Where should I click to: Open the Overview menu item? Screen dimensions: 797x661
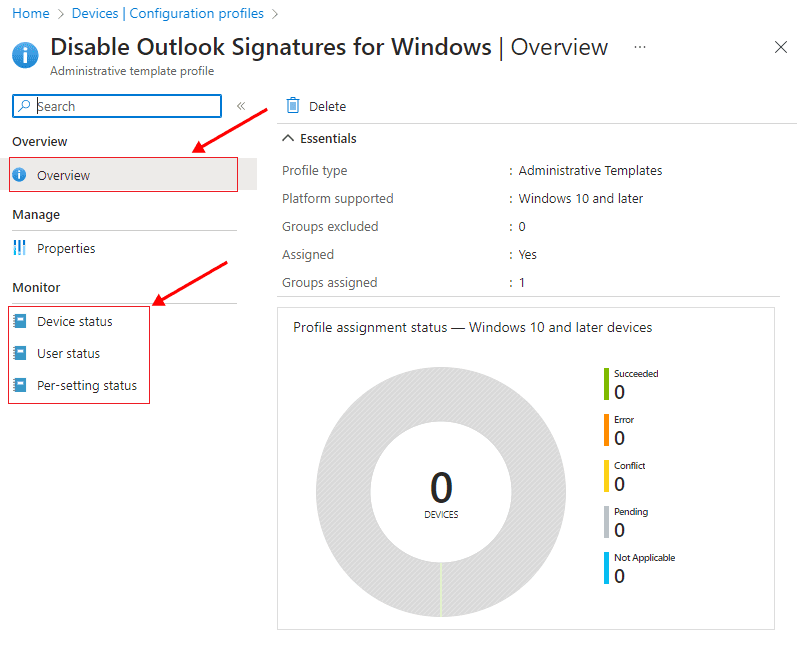coord(63,175)
